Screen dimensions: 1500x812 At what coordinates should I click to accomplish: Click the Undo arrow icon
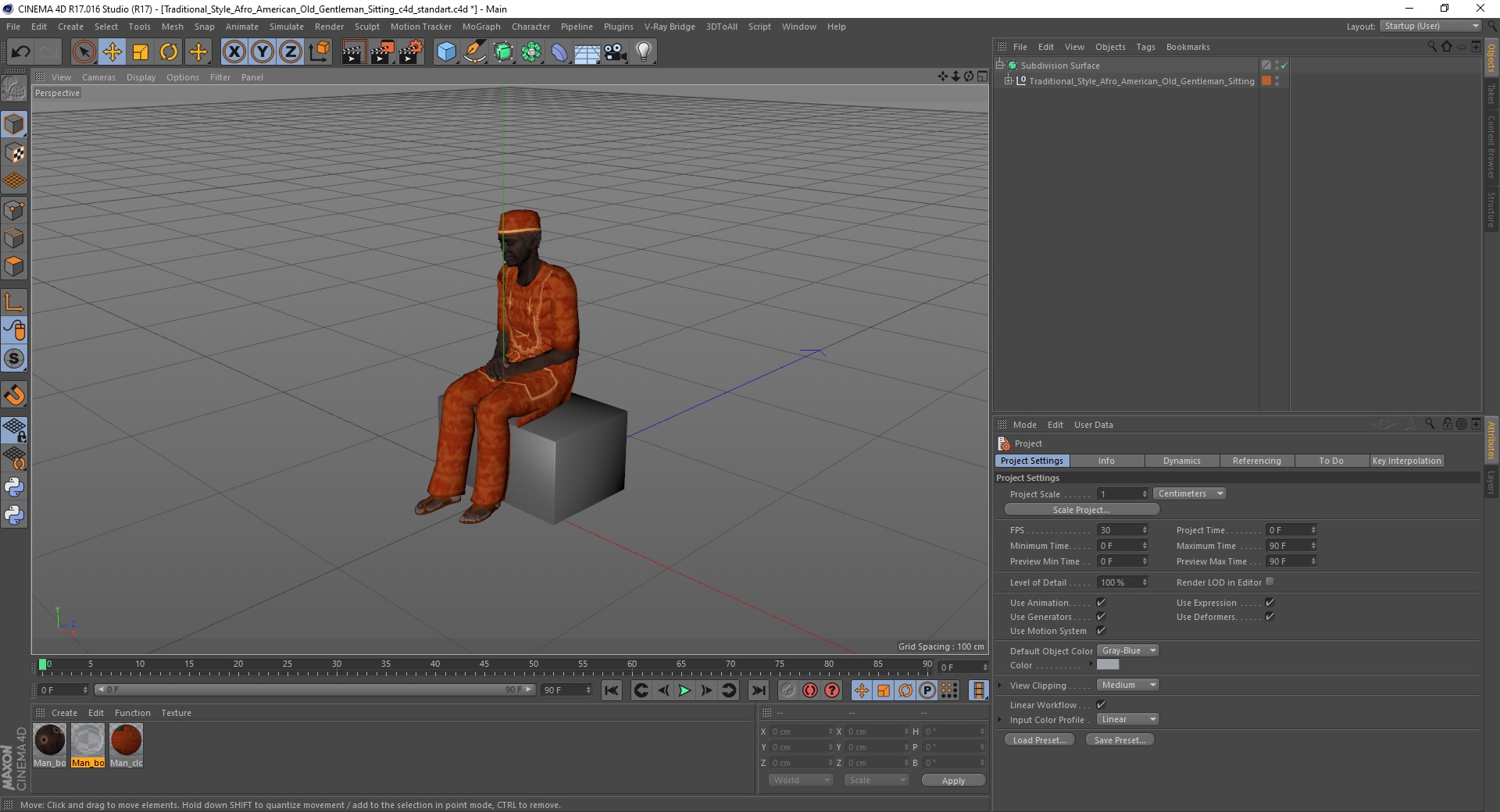tap(21, 52)
